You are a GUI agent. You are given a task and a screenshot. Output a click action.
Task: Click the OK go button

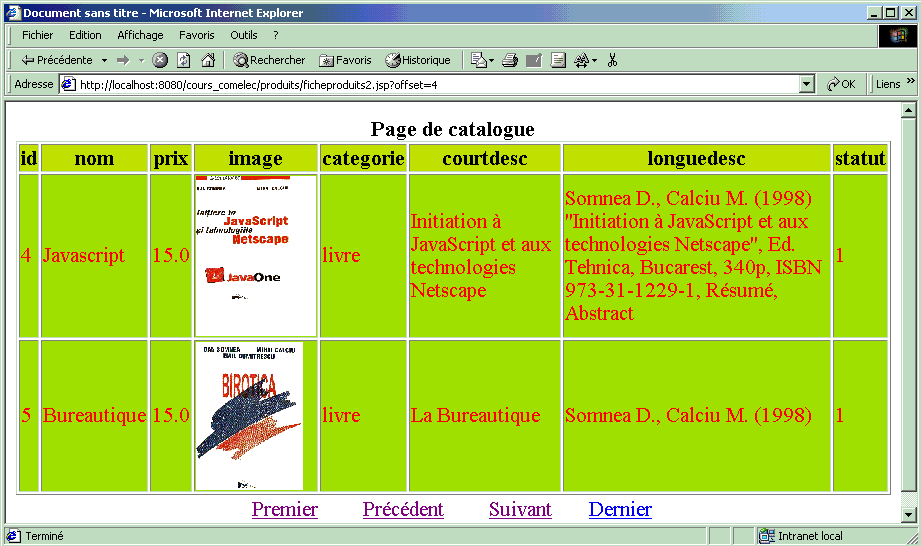pos(841,85)
